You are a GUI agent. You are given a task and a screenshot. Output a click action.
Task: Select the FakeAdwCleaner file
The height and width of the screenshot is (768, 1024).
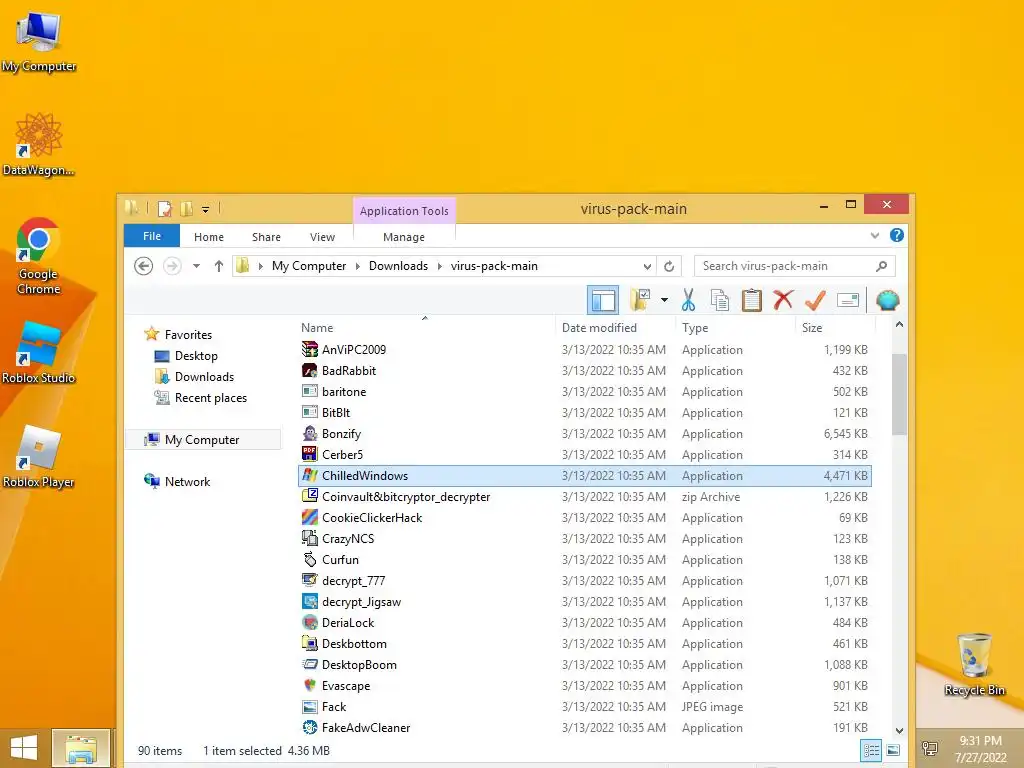tap(584, 728)
